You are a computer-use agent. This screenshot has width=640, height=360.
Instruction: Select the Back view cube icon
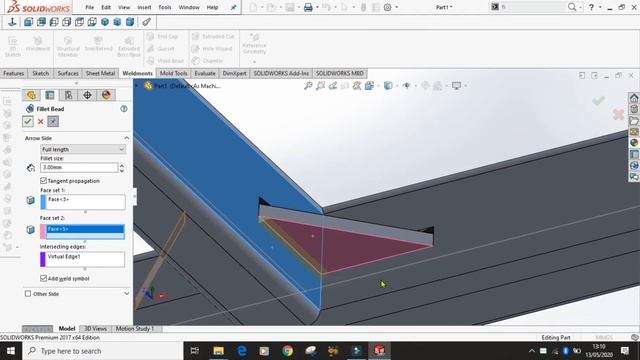coord(41,22)
